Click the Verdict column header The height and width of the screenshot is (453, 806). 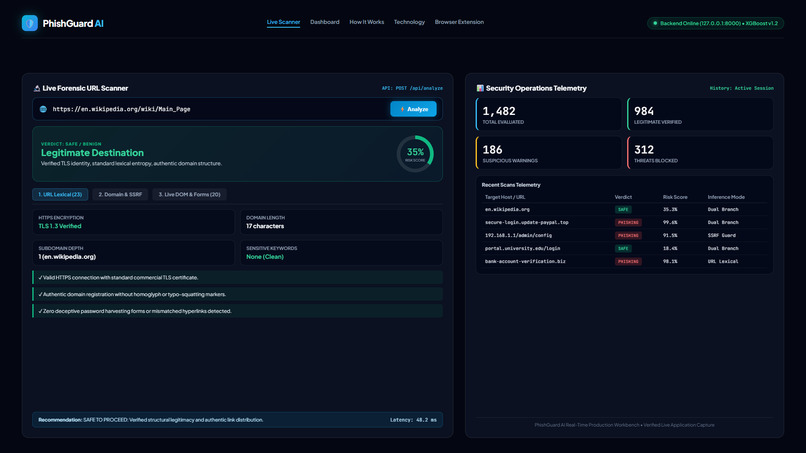point(623,197)
